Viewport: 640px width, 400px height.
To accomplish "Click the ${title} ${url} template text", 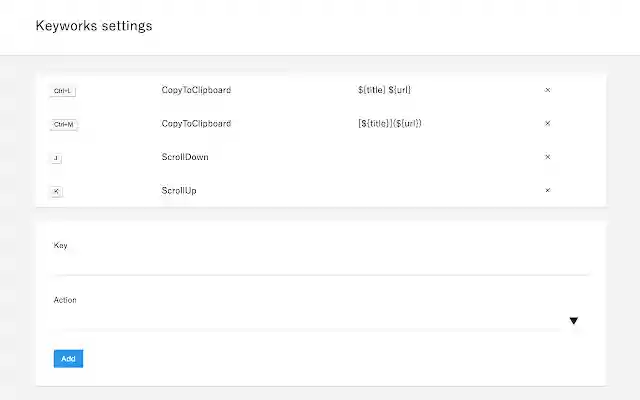I will [x=385, y=90].
